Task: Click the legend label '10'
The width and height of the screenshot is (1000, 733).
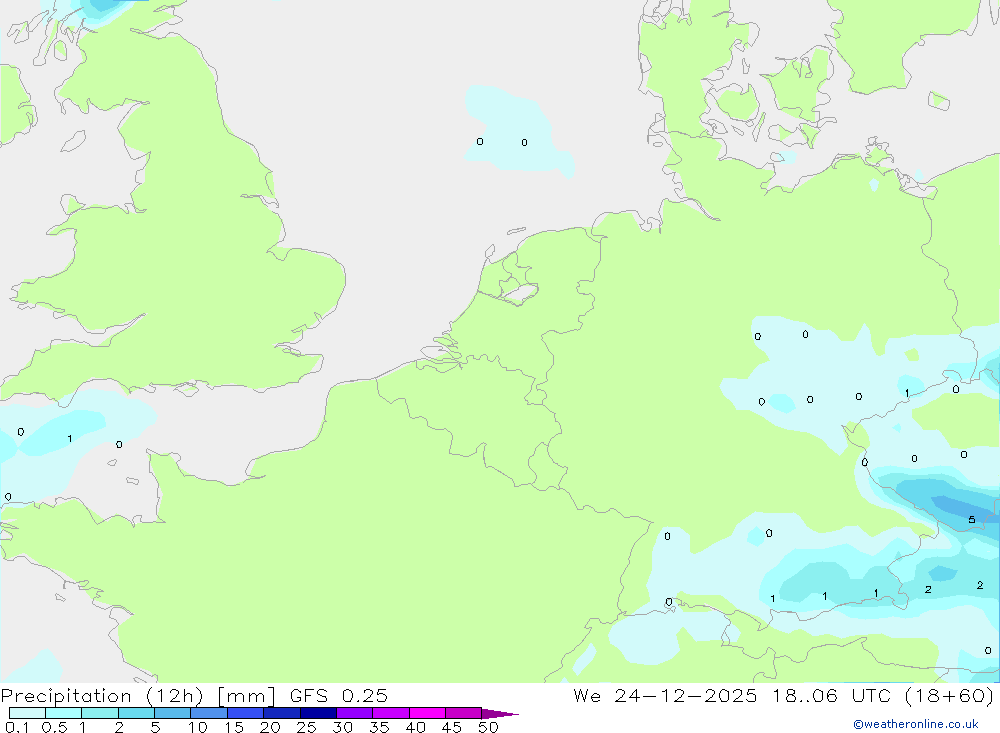Action: pyautogui.click(x=198, y=727)
